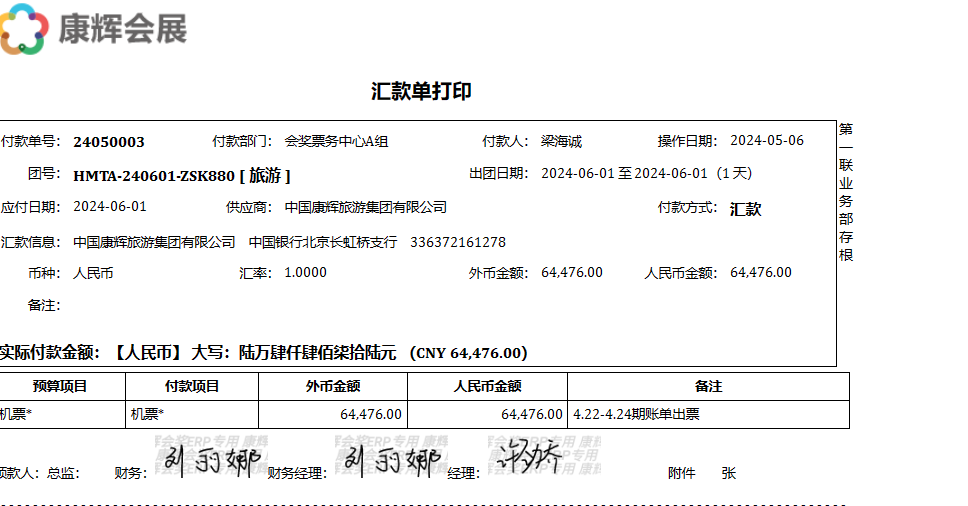Click the department value 会奖票务中心A组

click(336, 142)
